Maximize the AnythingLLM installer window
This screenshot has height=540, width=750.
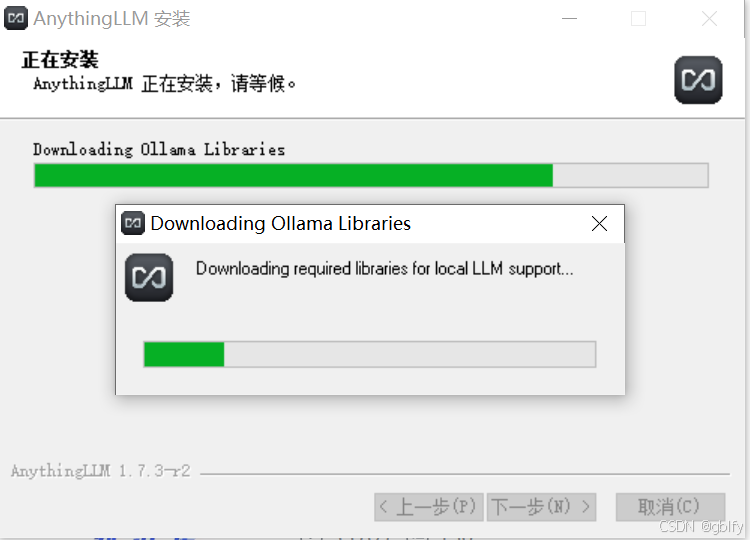(x=639, y=19)
